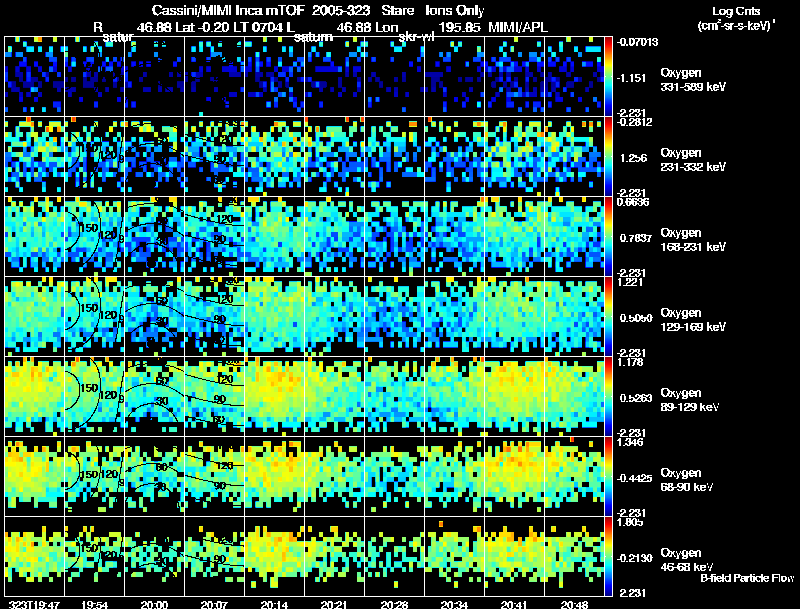Click the 'Stare' word in the title
Screen dimensions: 800x609
pos(397,10)
